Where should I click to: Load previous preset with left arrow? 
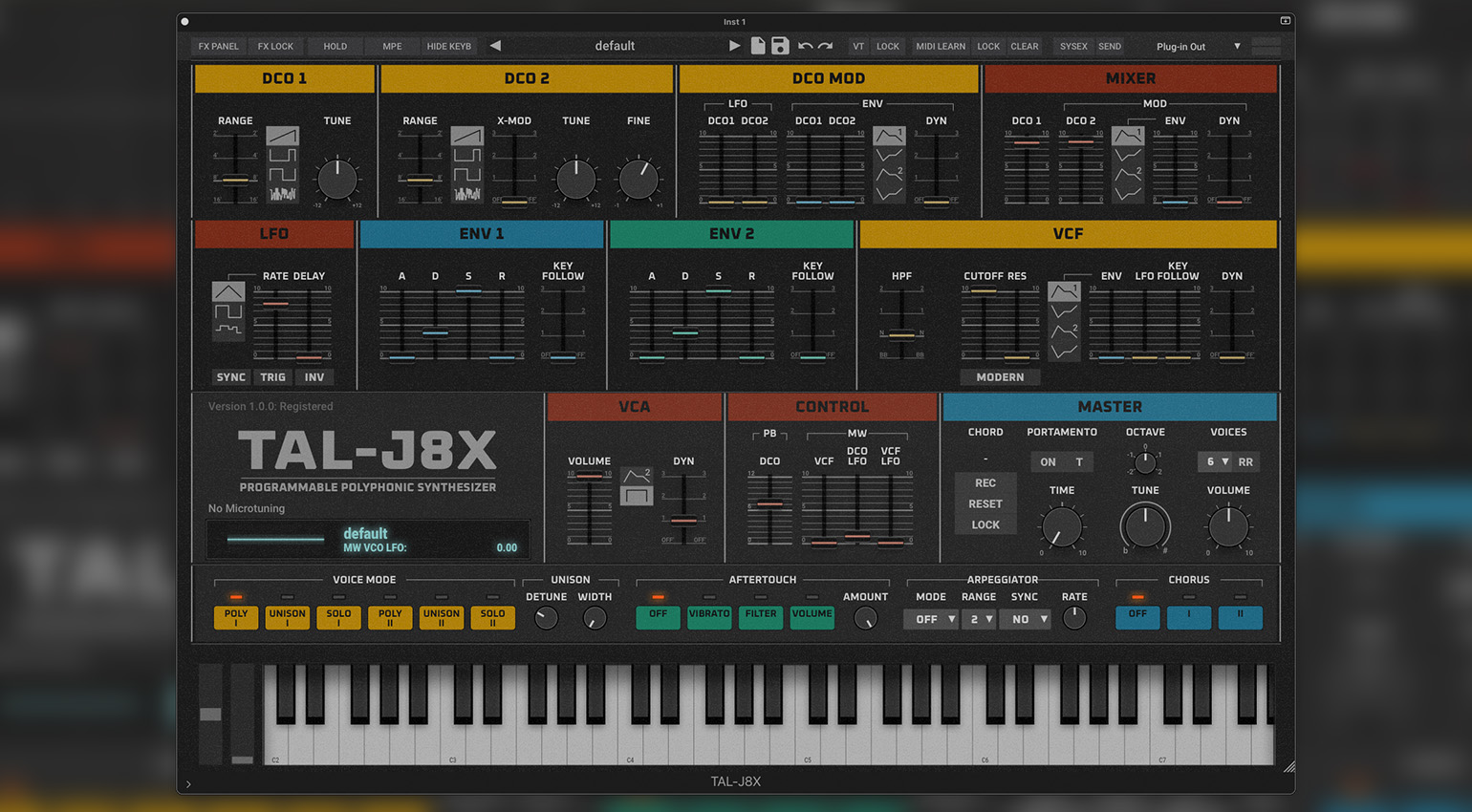click(495, 46)
